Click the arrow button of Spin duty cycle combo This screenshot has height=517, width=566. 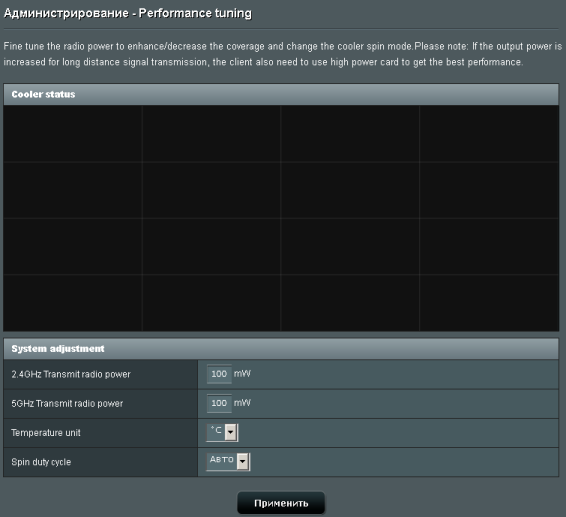243,462
